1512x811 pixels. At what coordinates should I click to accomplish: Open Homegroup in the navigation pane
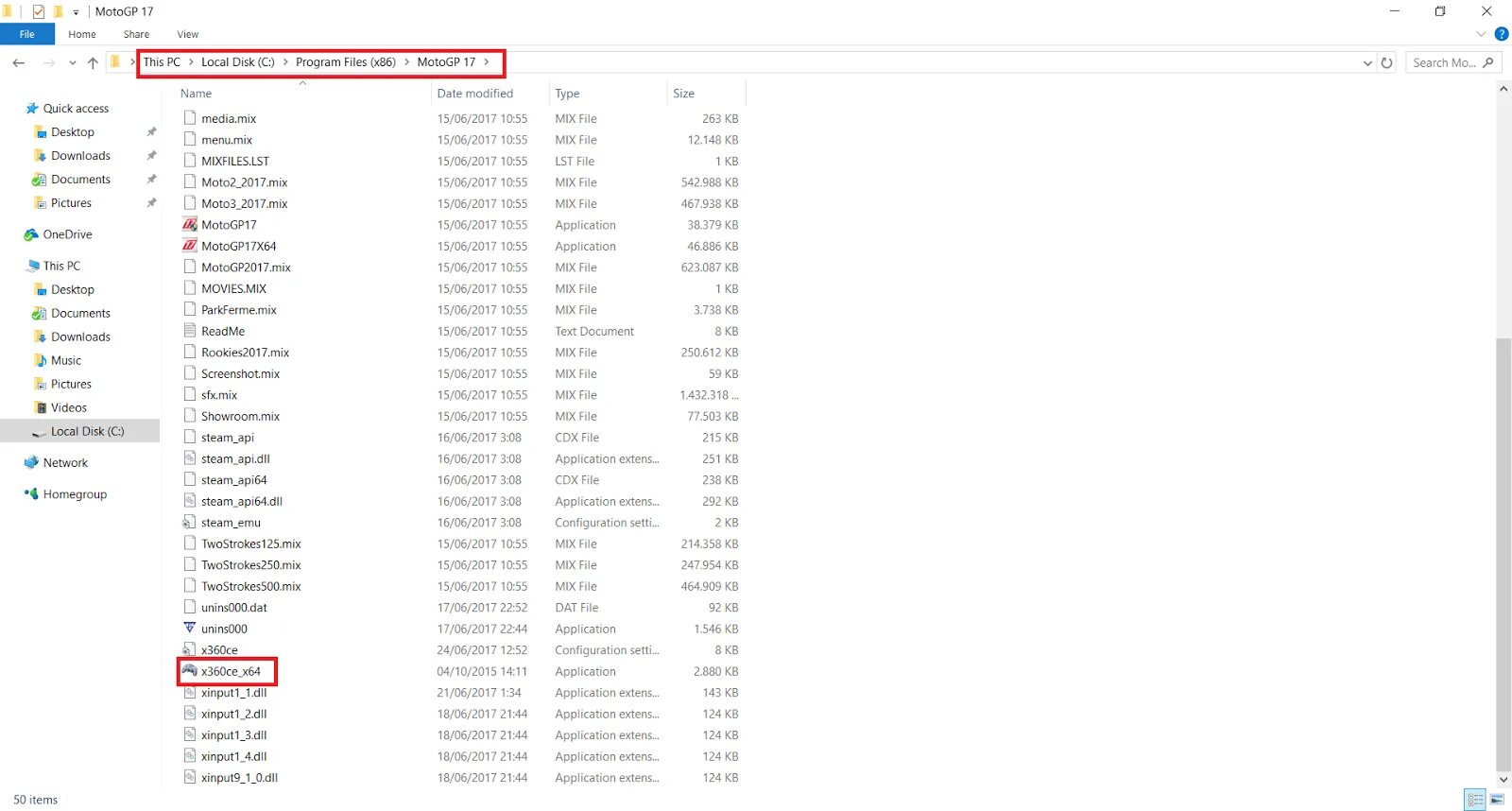pyautogui.click(x=75, y=494)
